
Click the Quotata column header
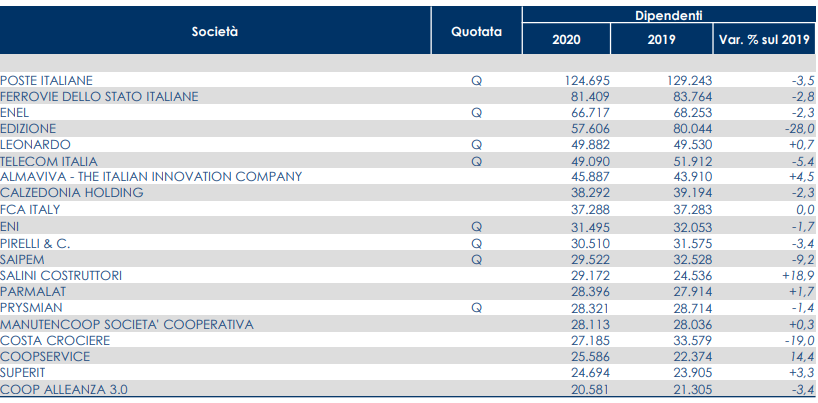click(x=476, y=31)
